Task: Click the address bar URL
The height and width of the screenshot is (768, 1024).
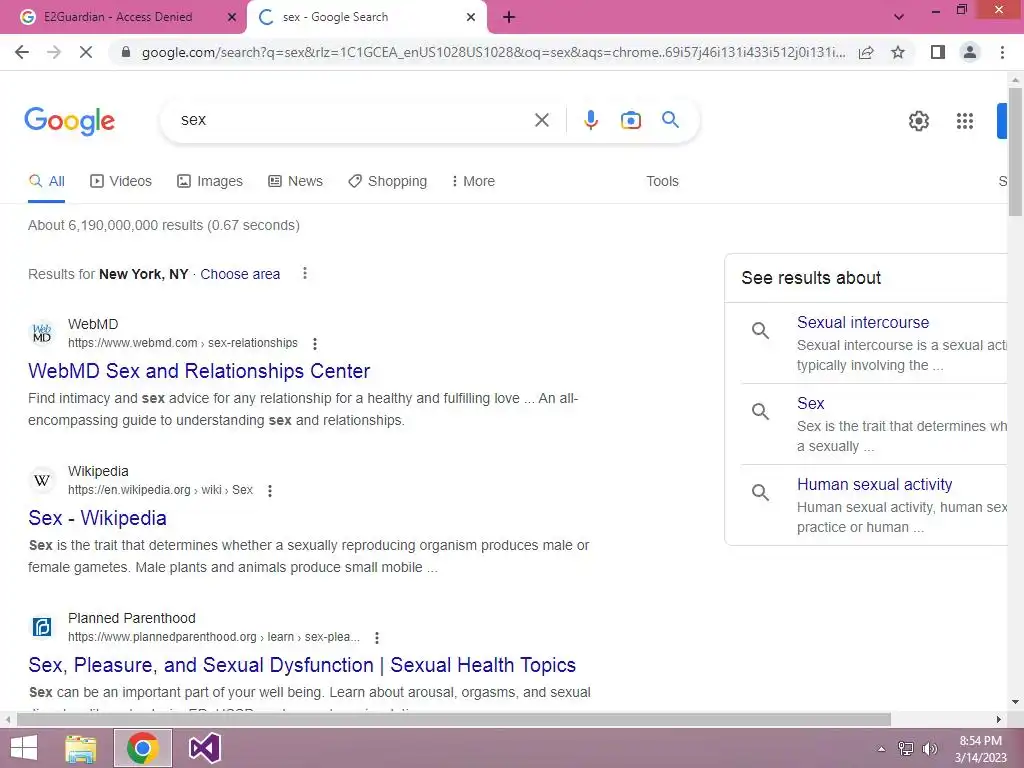Action: coord(493,52)
